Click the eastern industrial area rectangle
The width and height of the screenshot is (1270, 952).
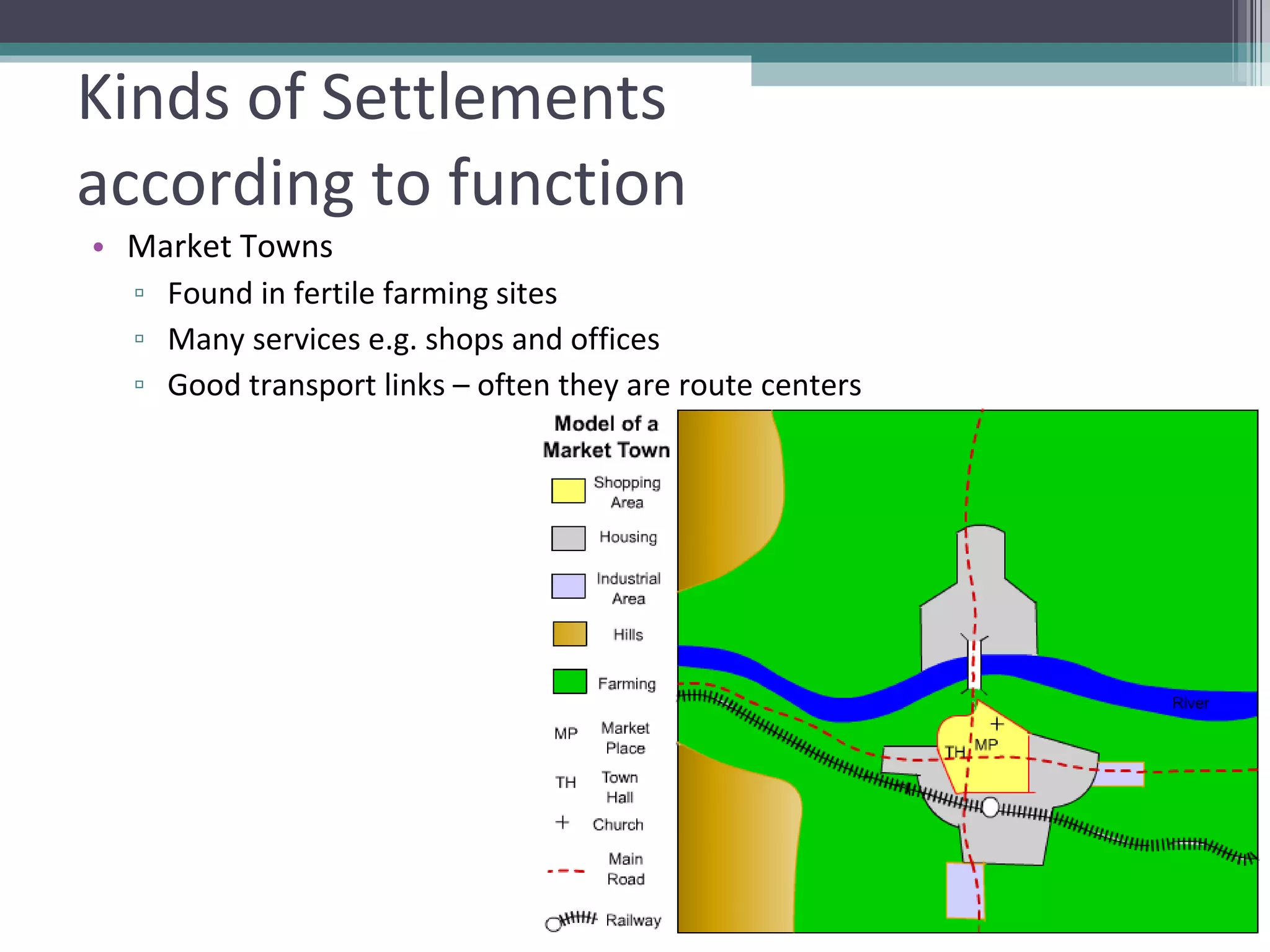pyautogui.click(x=1119, y=774)
